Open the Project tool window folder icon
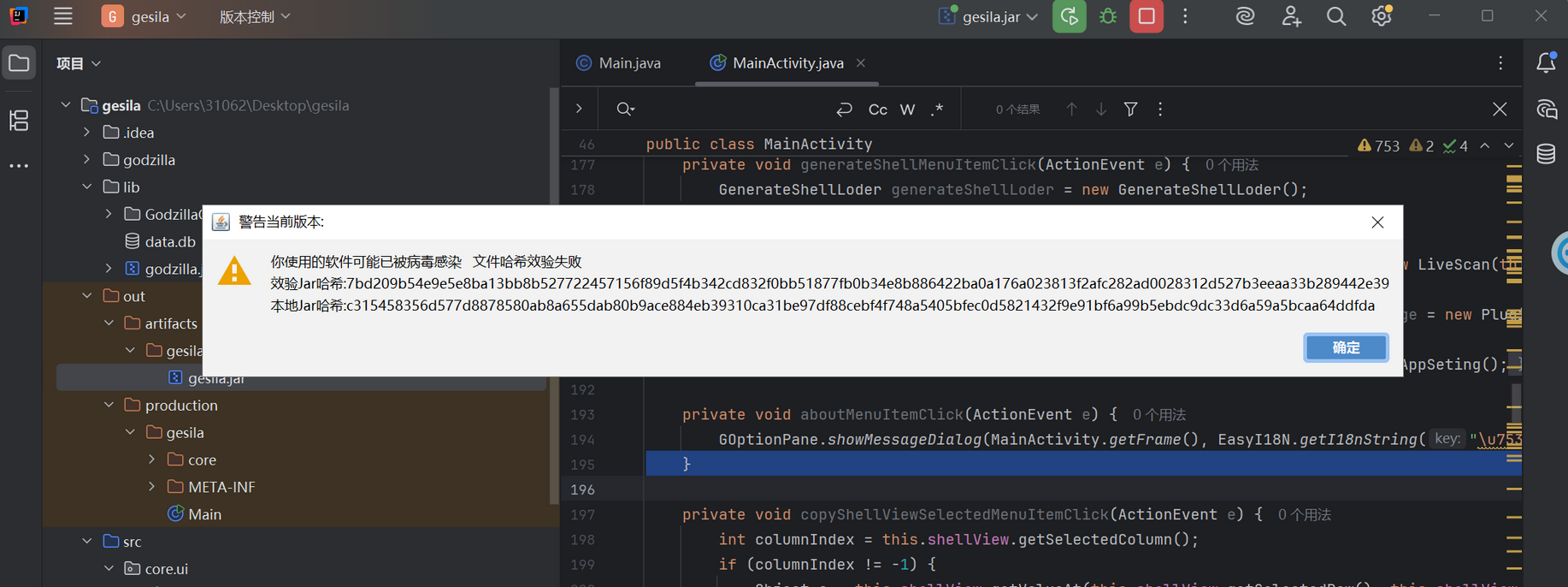The height and width of the screenshot is (587, 1568). [x=19, y=63]
